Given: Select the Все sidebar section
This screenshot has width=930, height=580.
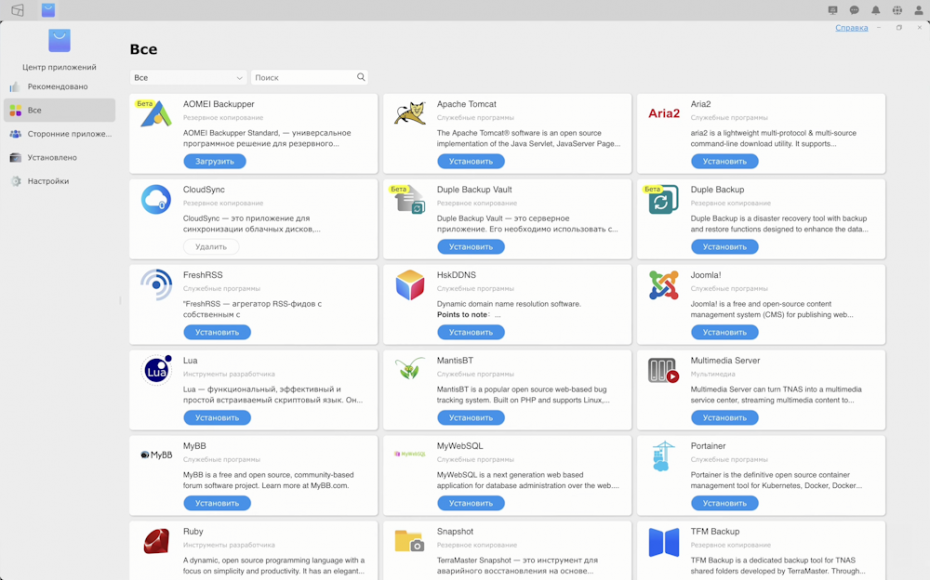Looking at the screenshot, I should (59, 110).
